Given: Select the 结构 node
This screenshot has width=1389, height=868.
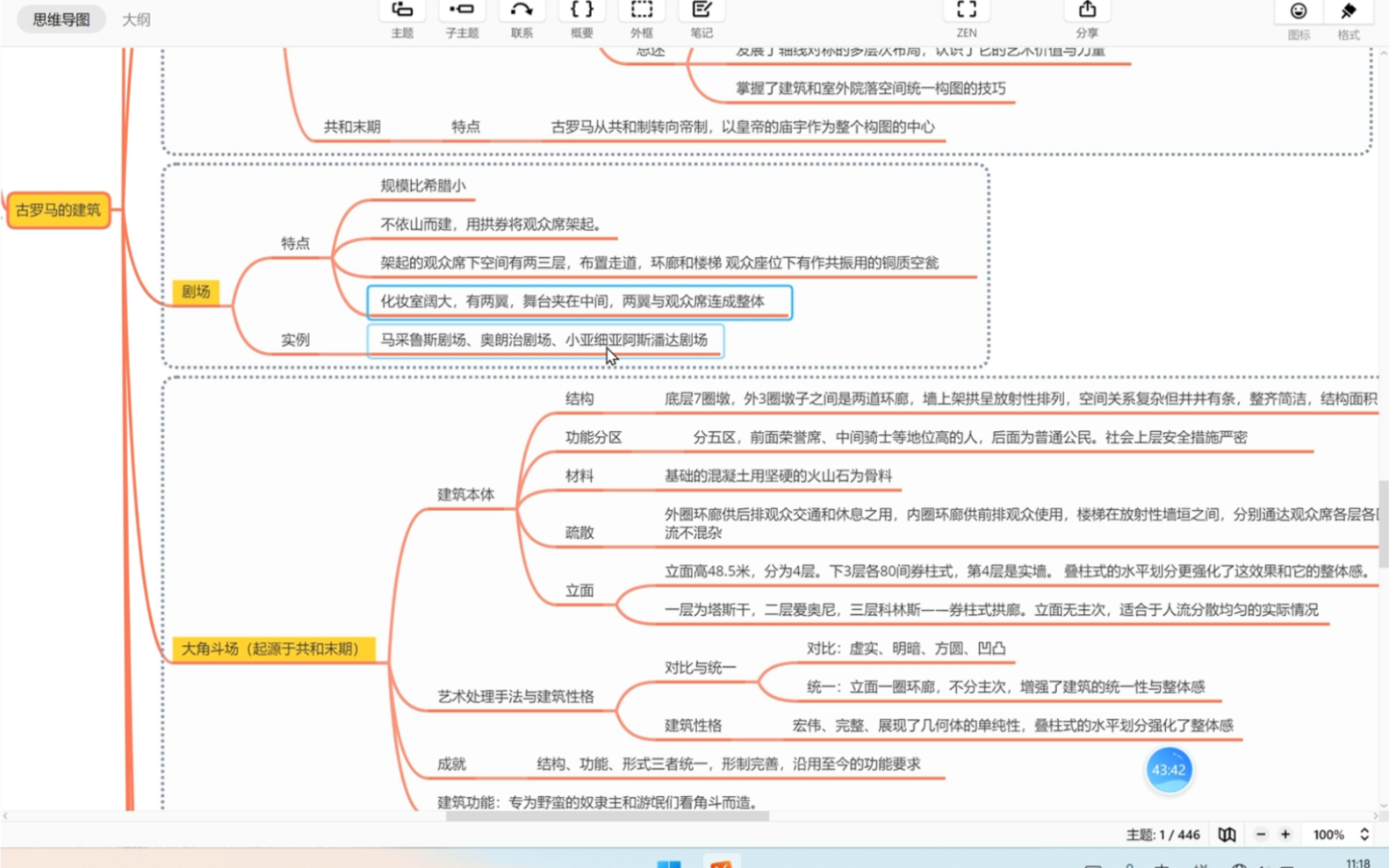Looking at the screenshot, I should coord(579,398).
